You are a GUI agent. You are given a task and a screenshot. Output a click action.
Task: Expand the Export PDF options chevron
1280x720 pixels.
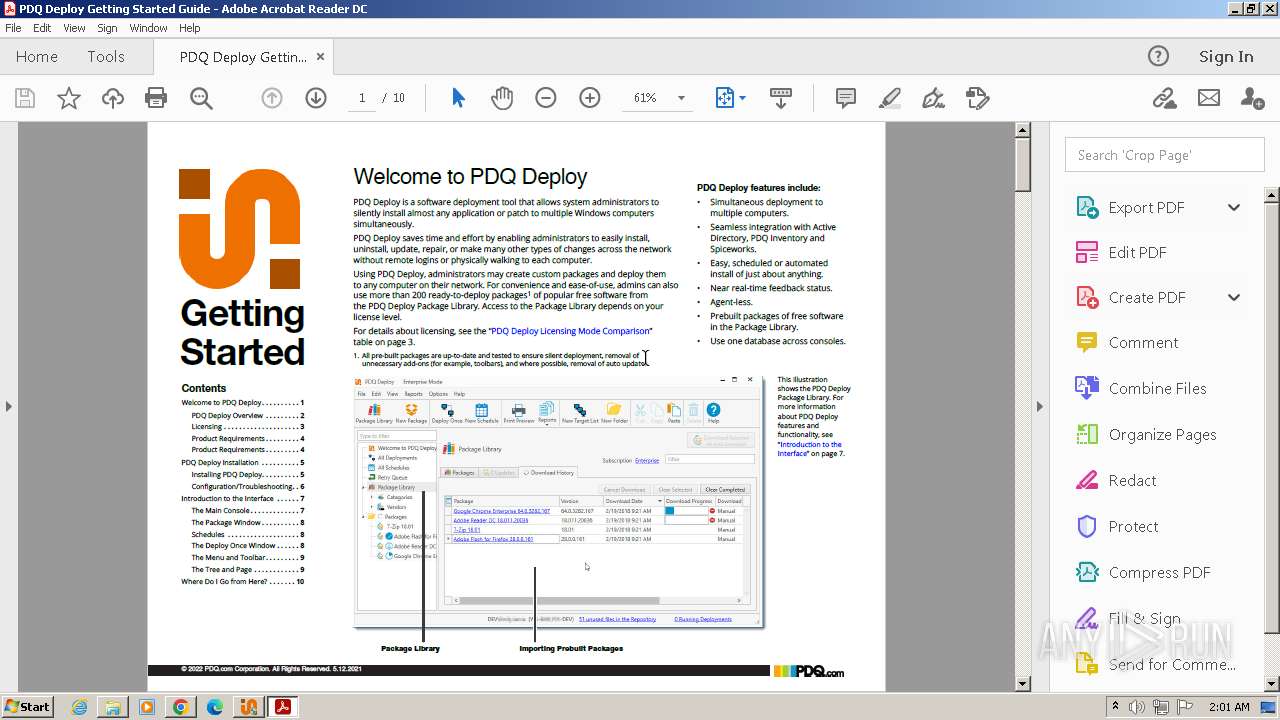click(x=1234, y=207)
